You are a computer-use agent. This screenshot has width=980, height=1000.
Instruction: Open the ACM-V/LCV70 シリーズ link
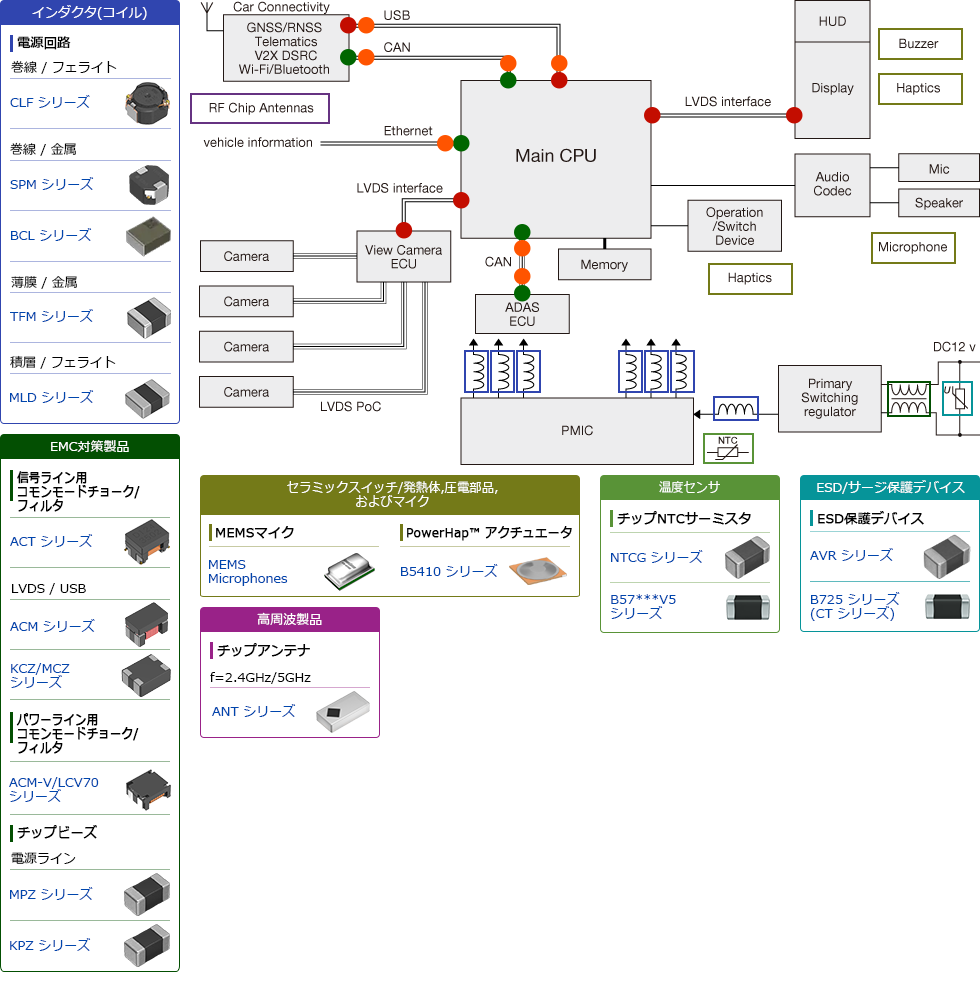coord(54,789)
